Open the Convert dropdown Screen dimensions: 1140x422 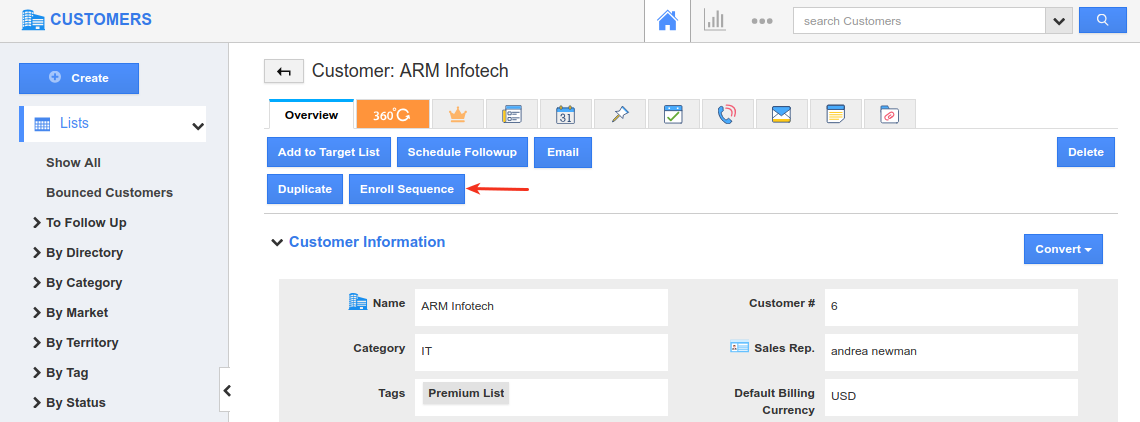(x=1063, y=249)
